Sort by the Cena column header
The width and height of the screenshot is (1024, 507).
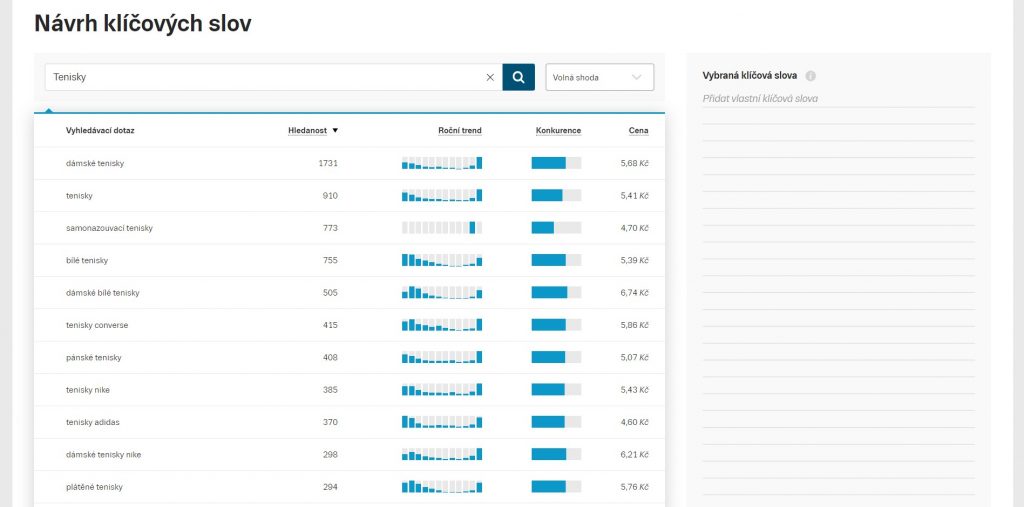pyautogui.click(x=638, y=130)
